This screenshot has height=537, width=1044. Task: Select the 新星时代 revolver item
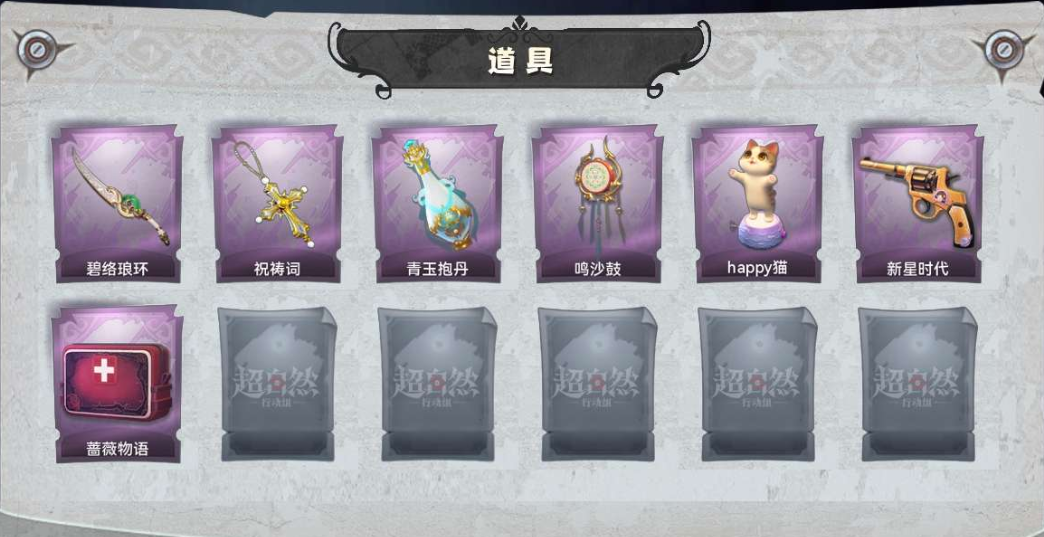[917, 203]
